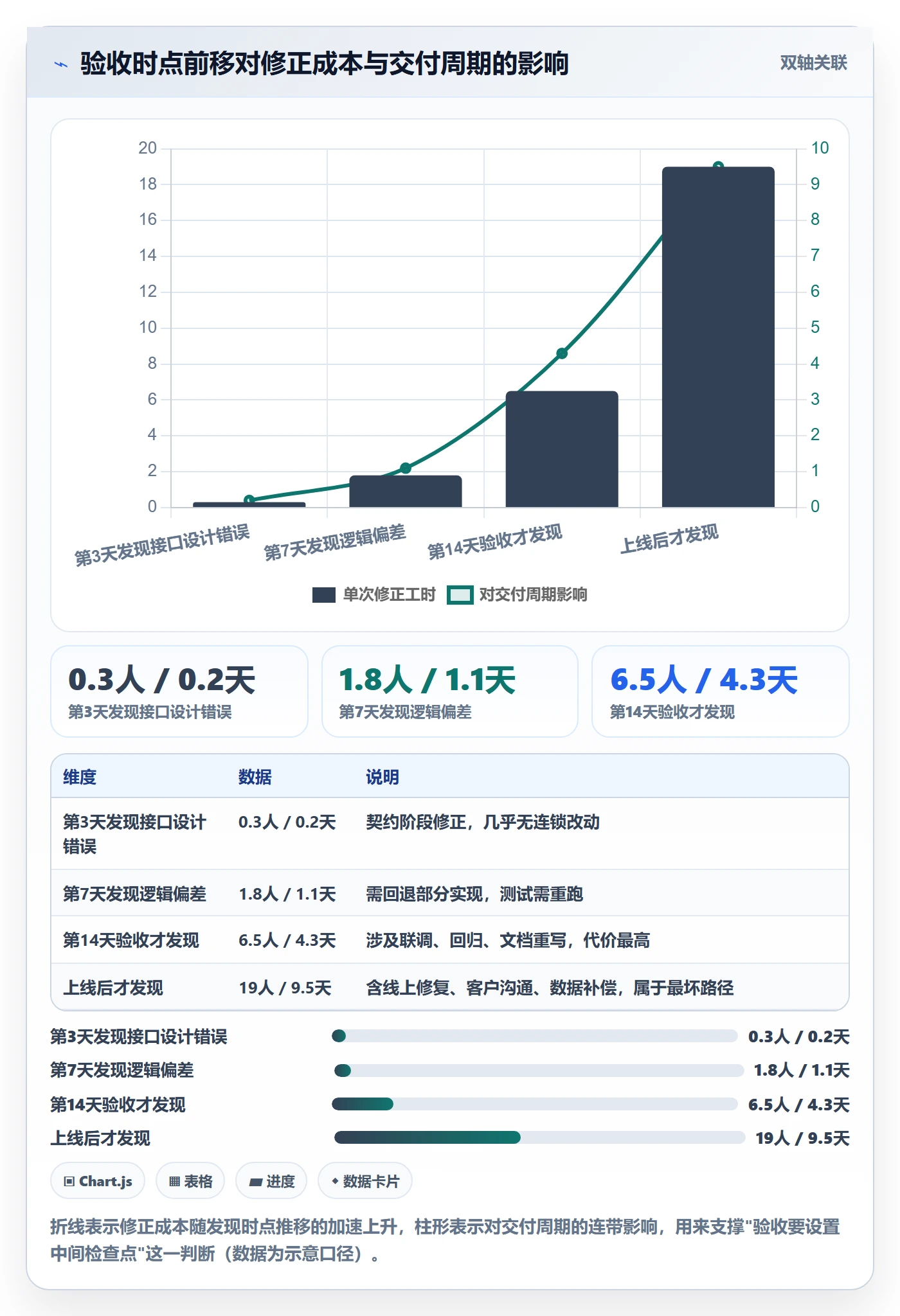The height and width of the screenshot is (1316, 900).
Task: Click line point above 第7天 bar
Action: click(406, 468)
